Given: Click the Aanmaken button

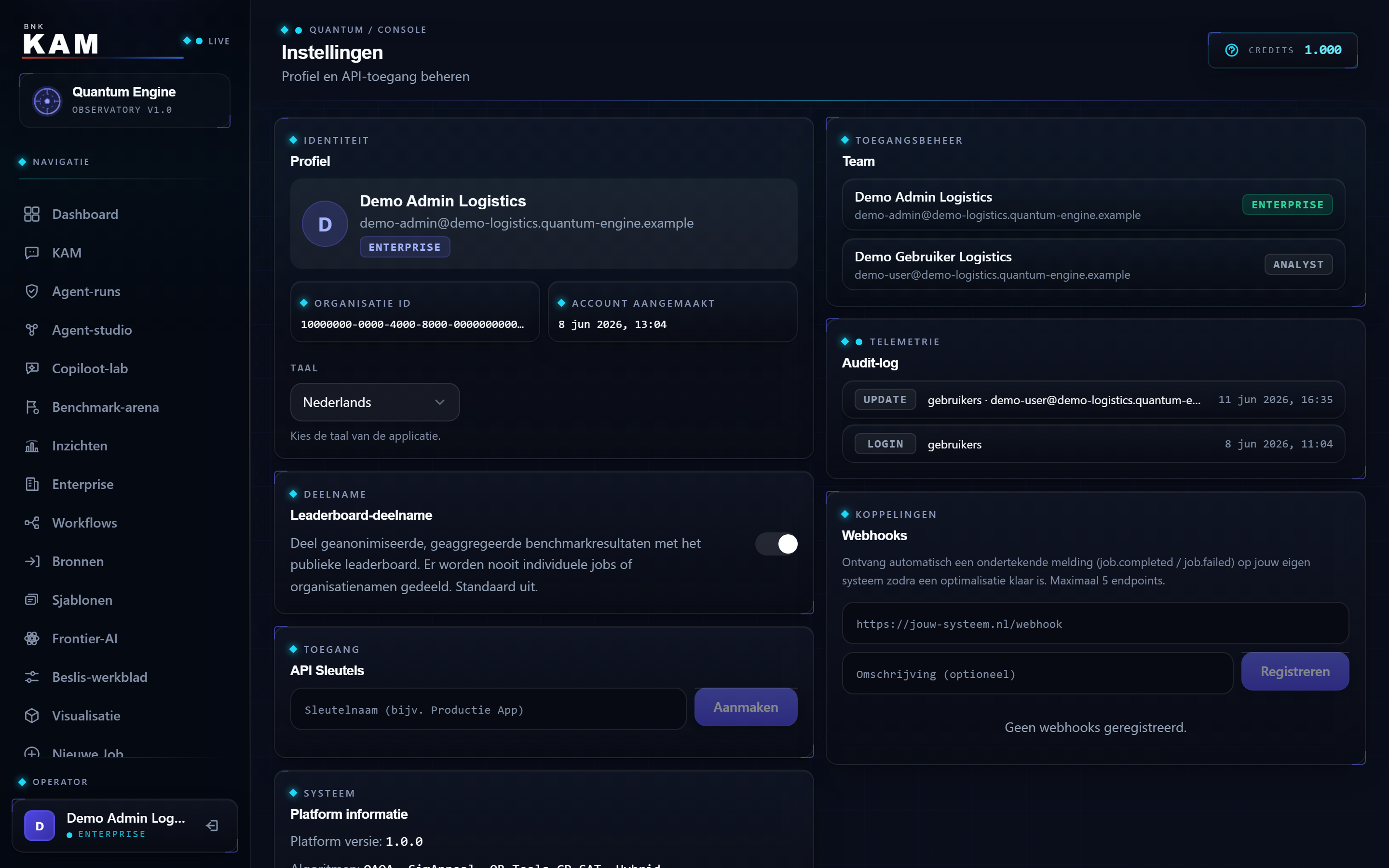Looking at the screenshot, I should [746, 707].
